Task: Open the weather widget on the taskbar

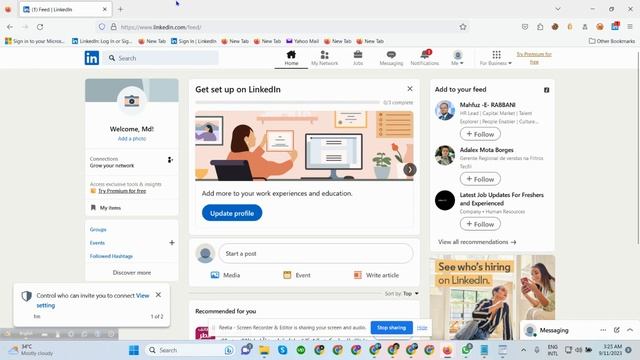Action: pos(32,350)
